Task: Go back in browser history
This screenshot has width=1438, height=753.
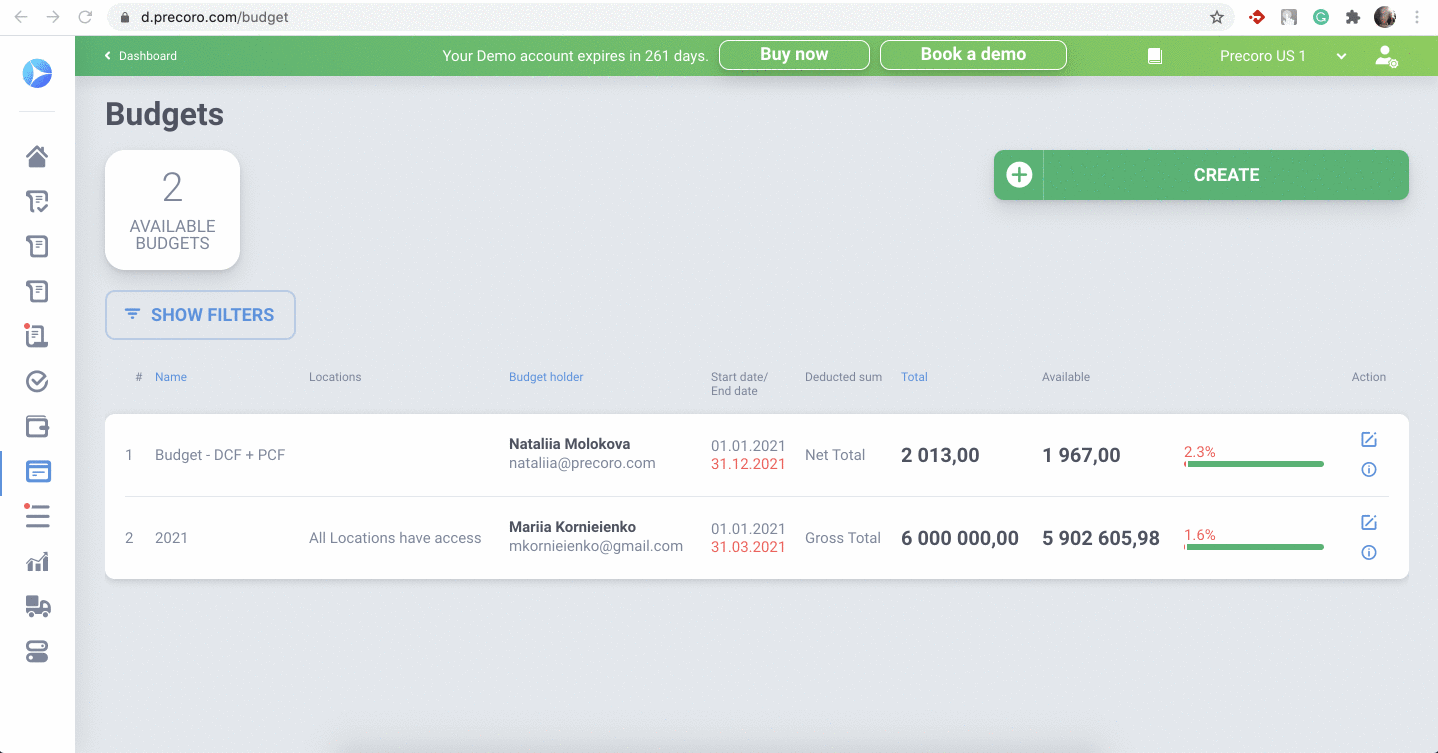Action: point(20,17)
